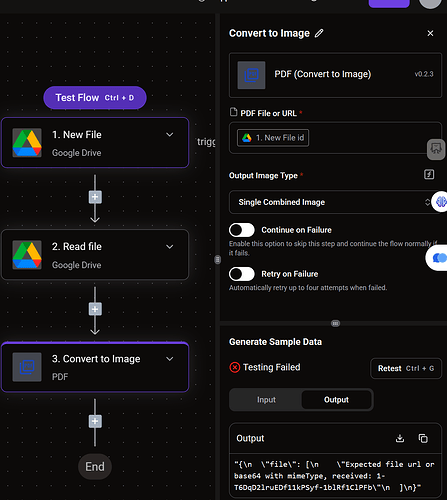The height and width of the screenshot is (500, 447).
Task: Select the Output tab
Action: pos(336,400)
